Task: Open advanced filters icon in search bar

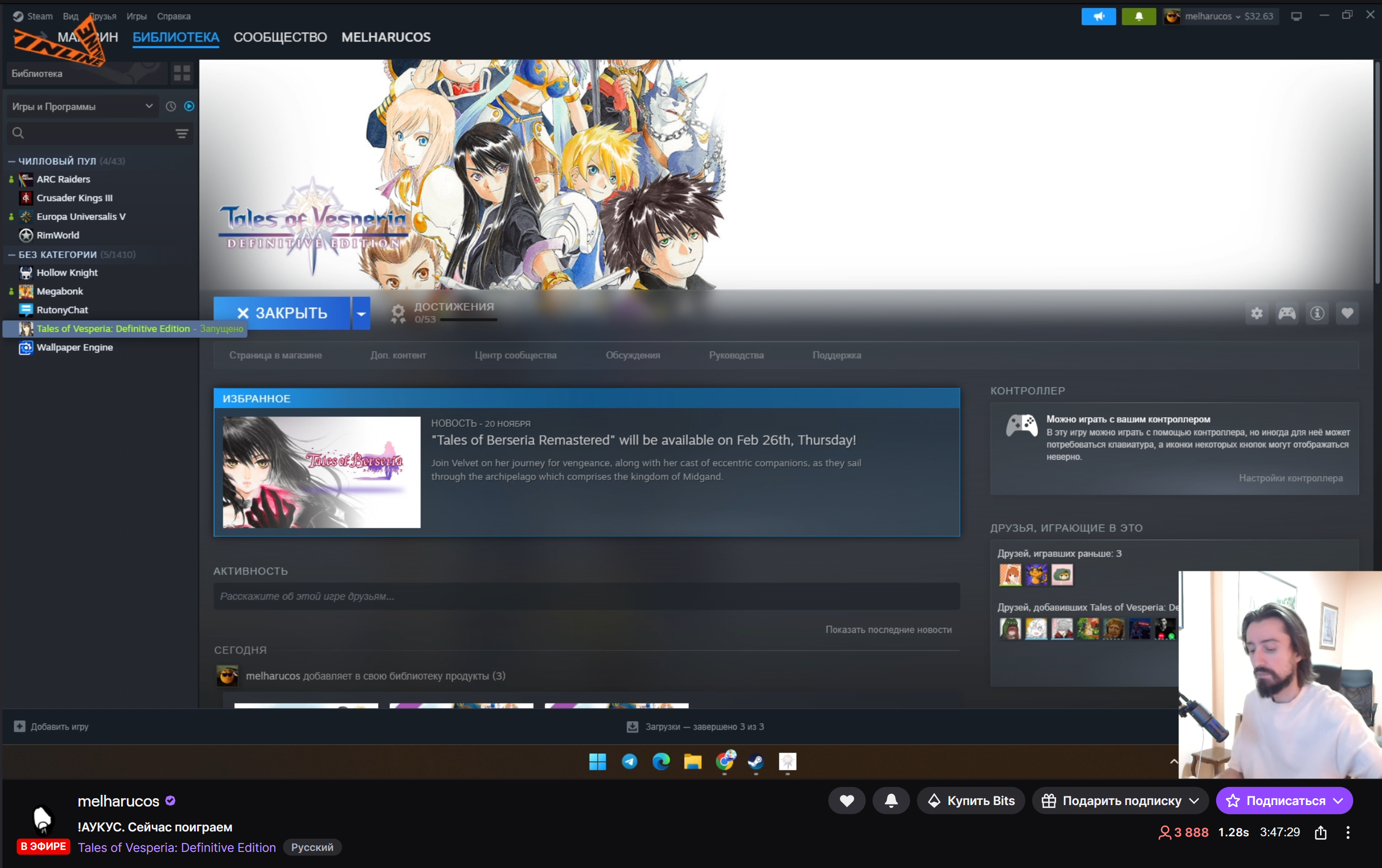Action: 182,134
